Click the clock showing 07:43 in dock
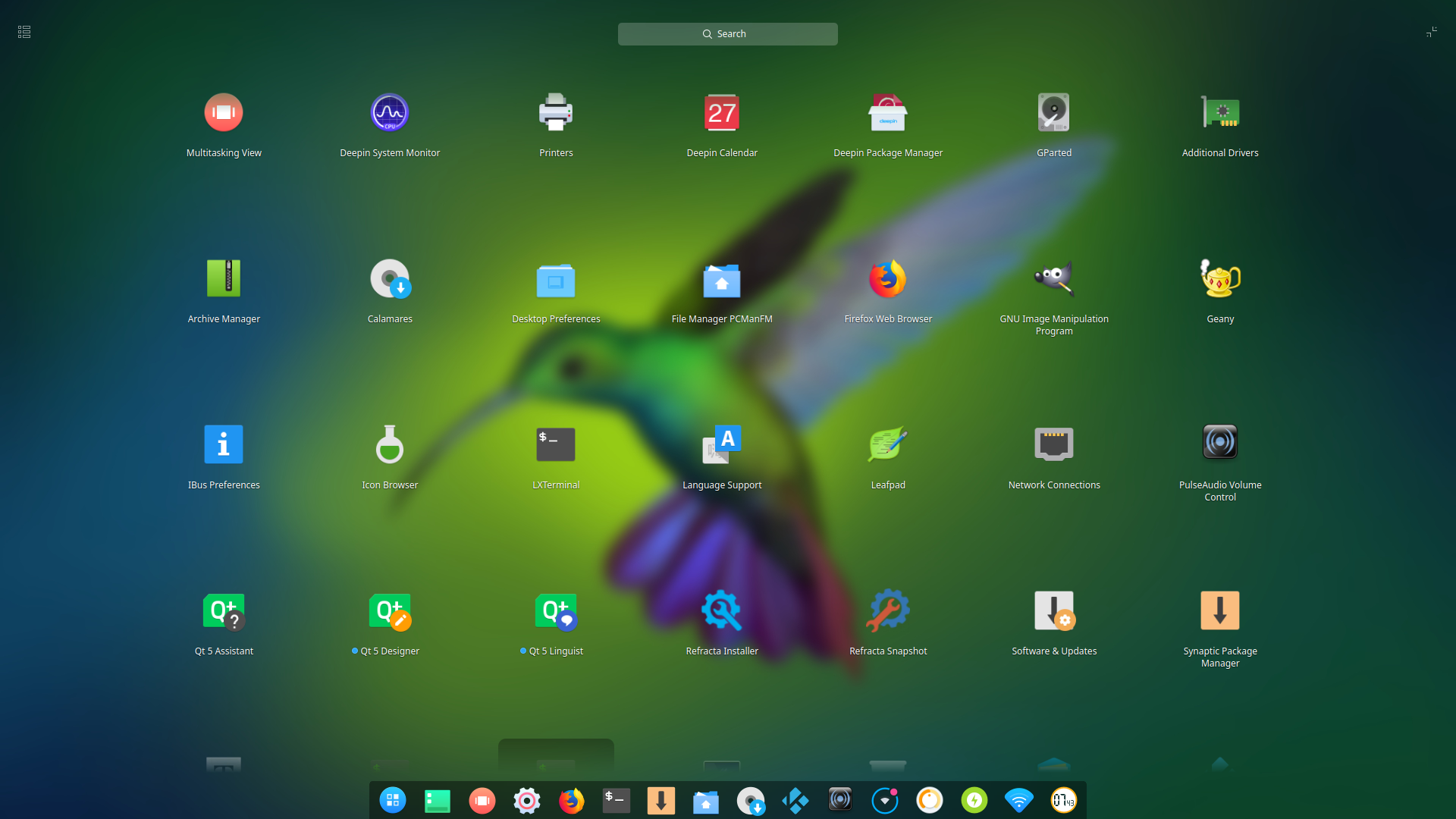 1064,800
